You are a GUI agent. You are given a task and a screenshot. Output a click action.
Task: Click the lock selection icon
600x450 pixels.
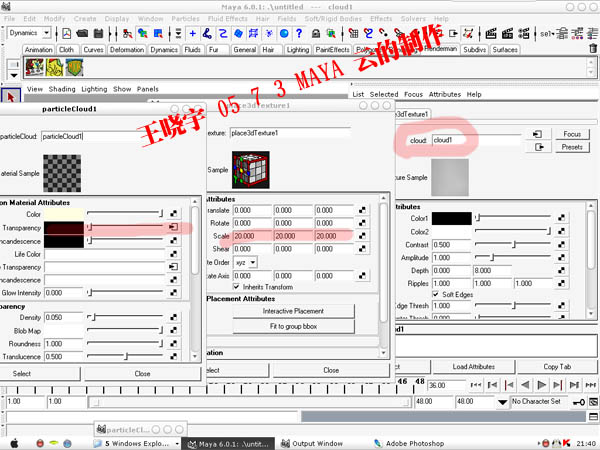pyautogui.click(x=316, y=34)
